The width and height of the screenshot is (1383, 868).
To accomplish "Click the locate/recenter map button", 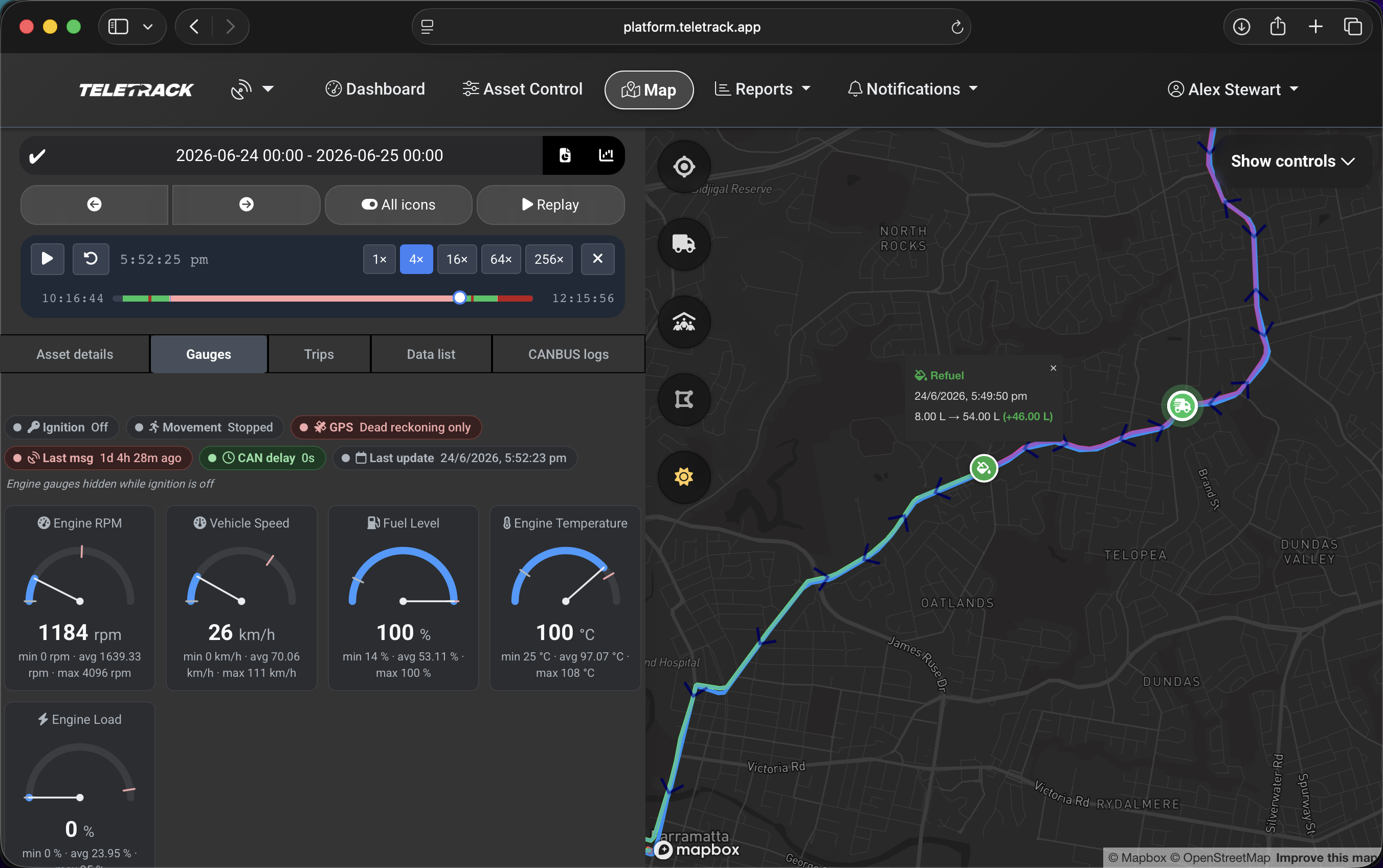I will (x=684, y=167).
